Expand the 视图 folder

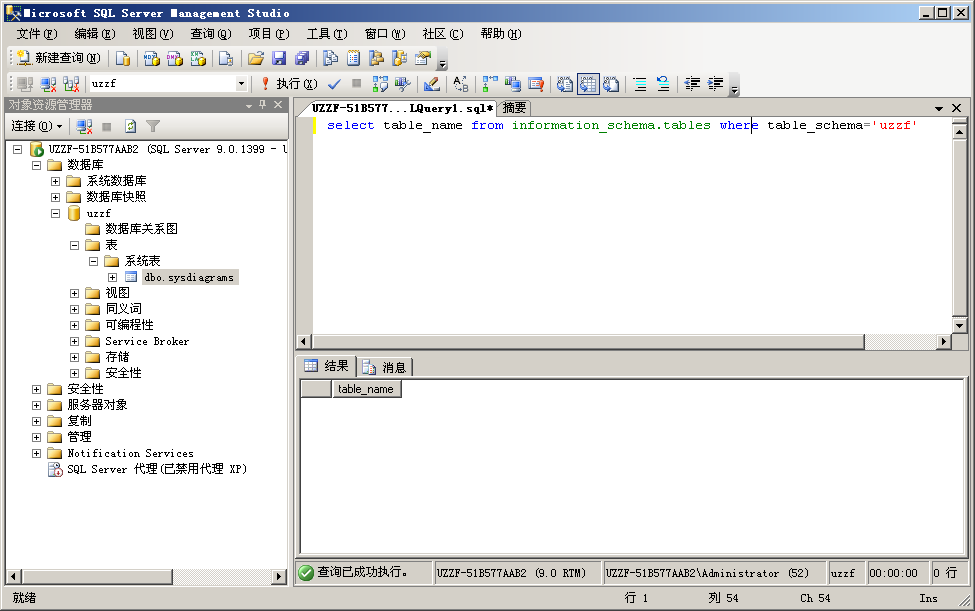pos(75,293)
